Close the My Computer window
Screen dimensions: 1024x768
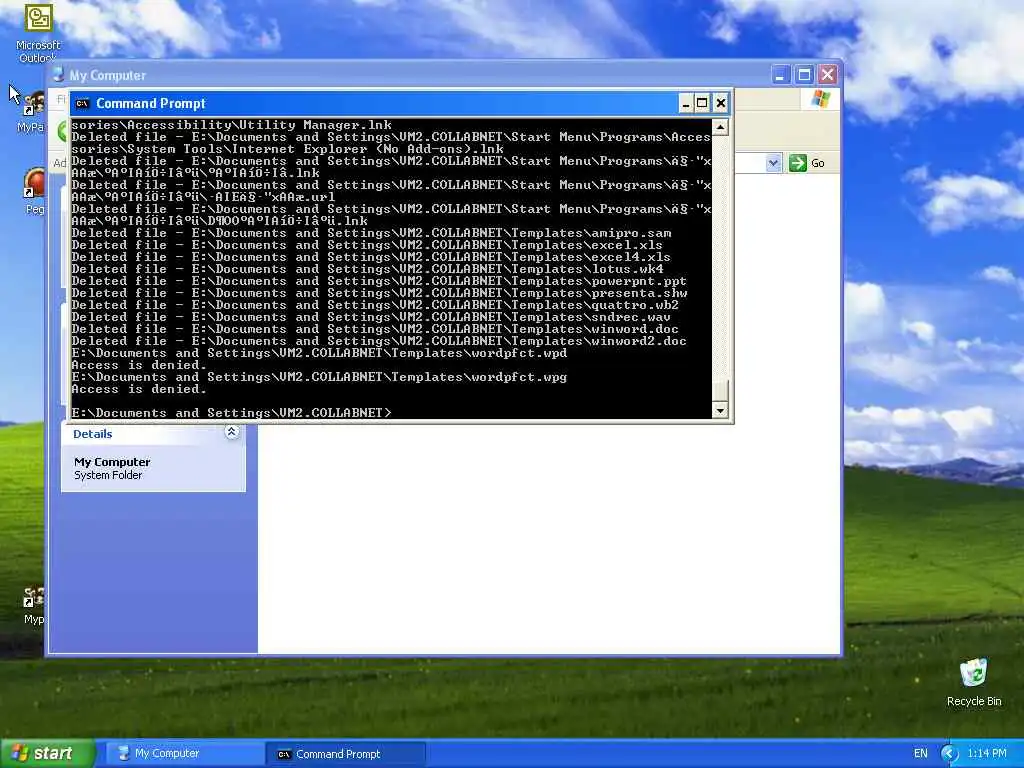[x=827, y=75]
